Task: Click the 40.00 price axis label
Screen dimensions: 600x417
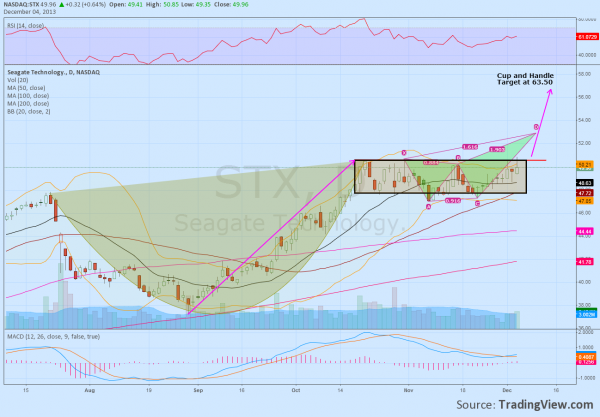Action: [x=584, y=282]
